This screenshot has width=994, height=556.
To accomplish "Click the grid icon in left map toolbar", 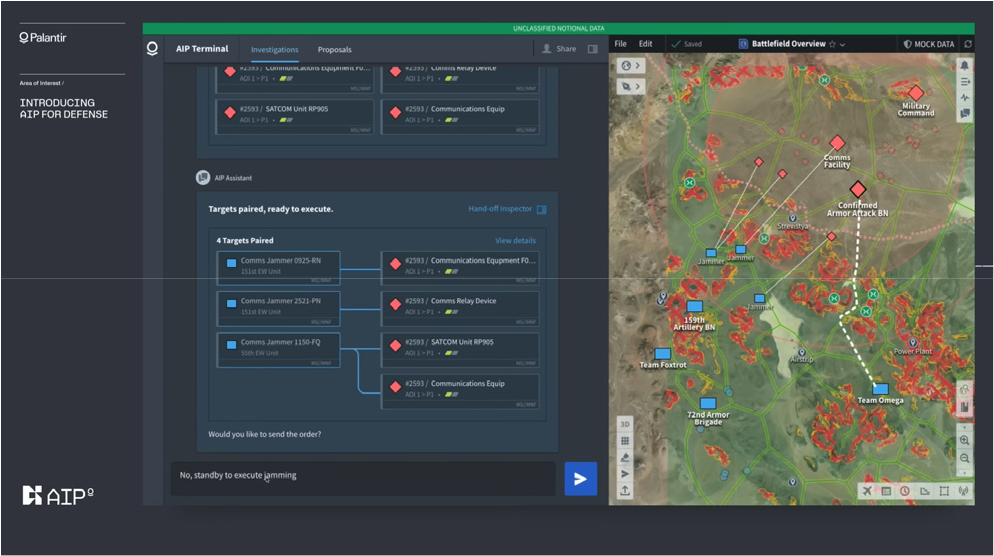I will [x=625, y=440].
